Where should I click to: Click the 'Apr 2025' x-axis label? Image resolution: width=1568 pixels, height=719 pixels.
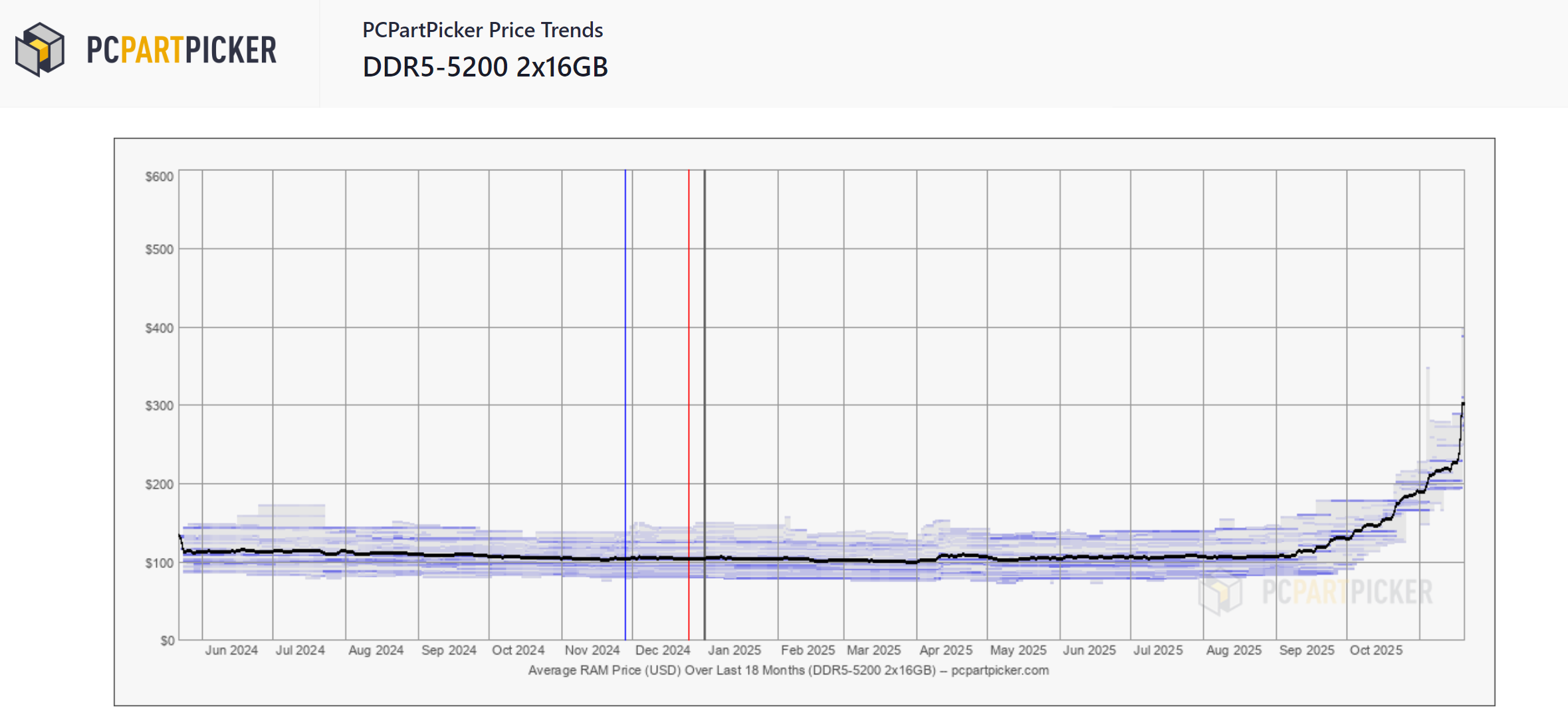(x=945, y=650)
